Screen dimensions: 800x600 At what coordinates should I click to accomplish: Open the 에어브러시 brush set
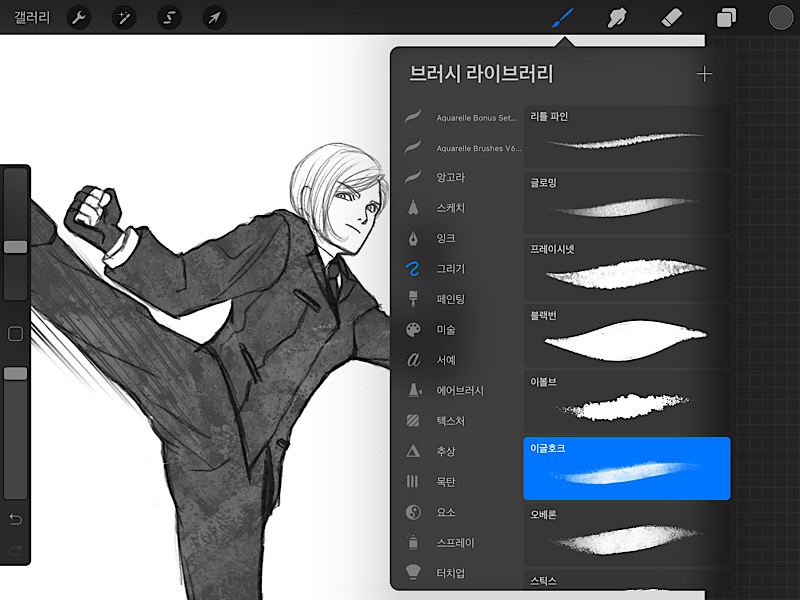(x=462, y=391)
